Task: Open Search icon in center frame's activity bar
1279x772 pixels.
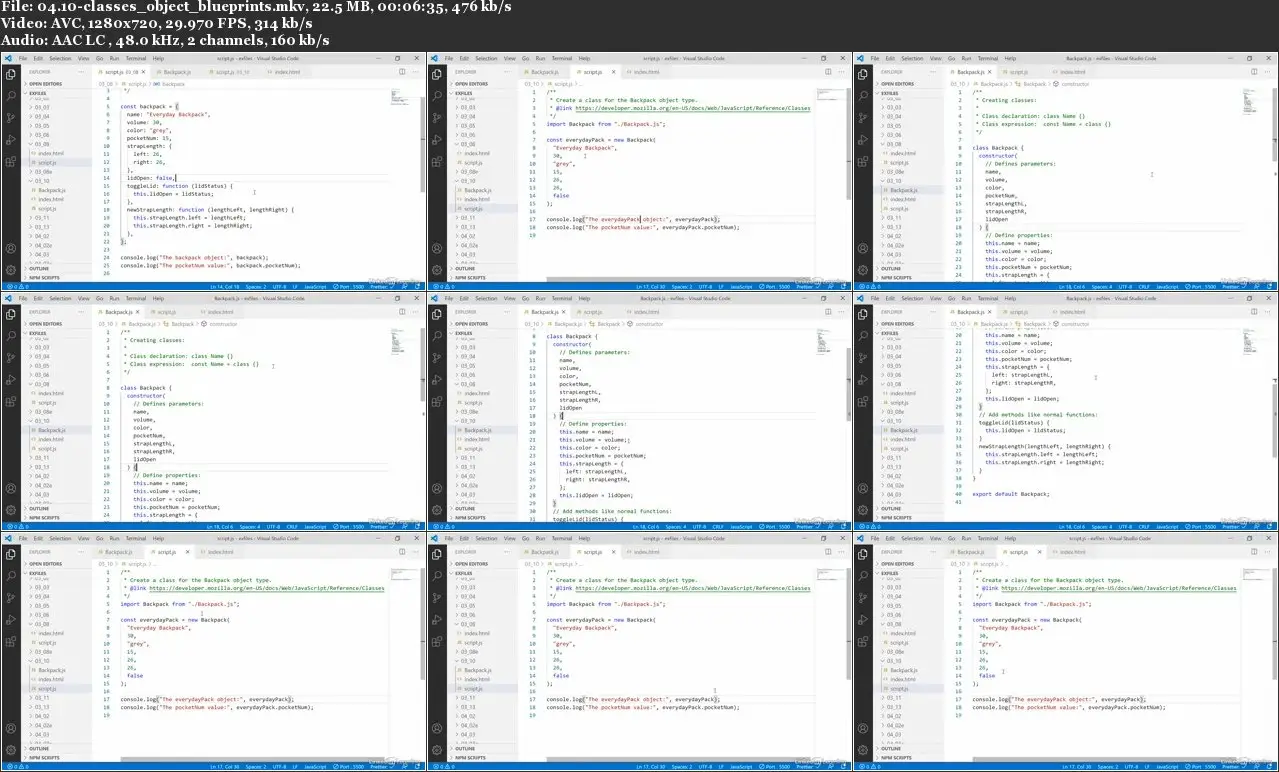Action: 437,336
